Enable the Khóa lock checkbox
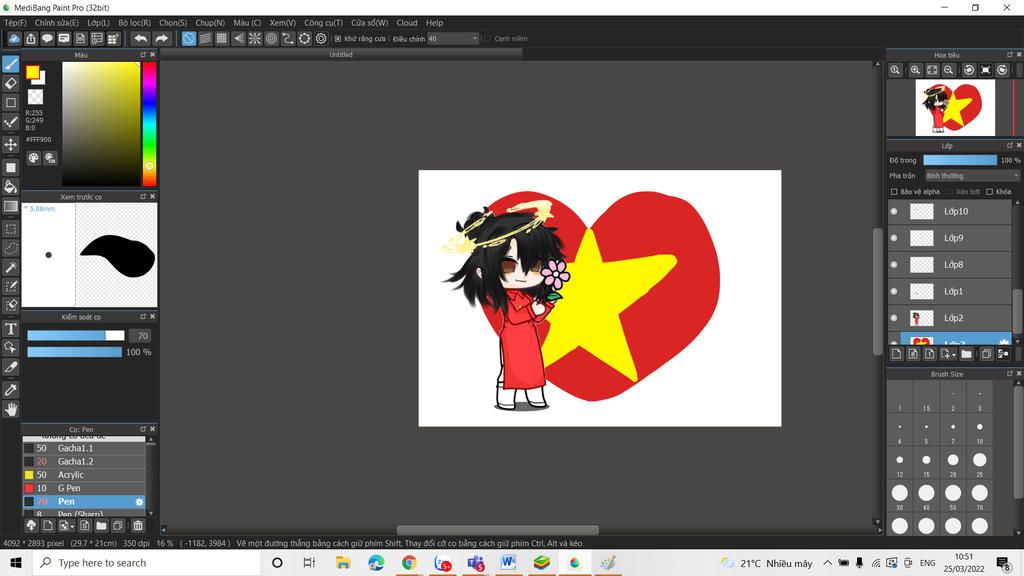The width and height of the screenshot is (1024, 576). point(989,191)
